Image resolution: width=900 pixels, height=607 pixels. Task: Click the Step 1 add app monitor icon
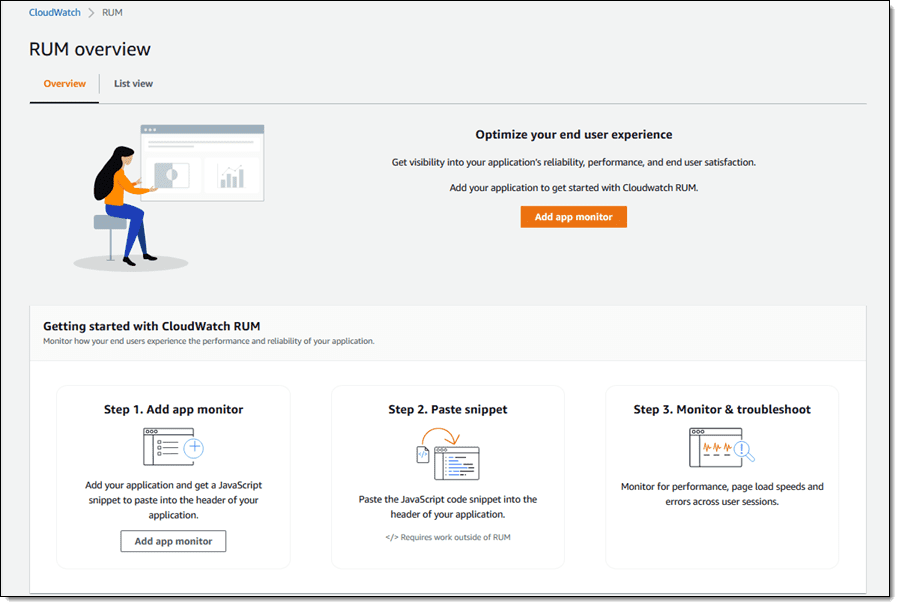point(173,446)
